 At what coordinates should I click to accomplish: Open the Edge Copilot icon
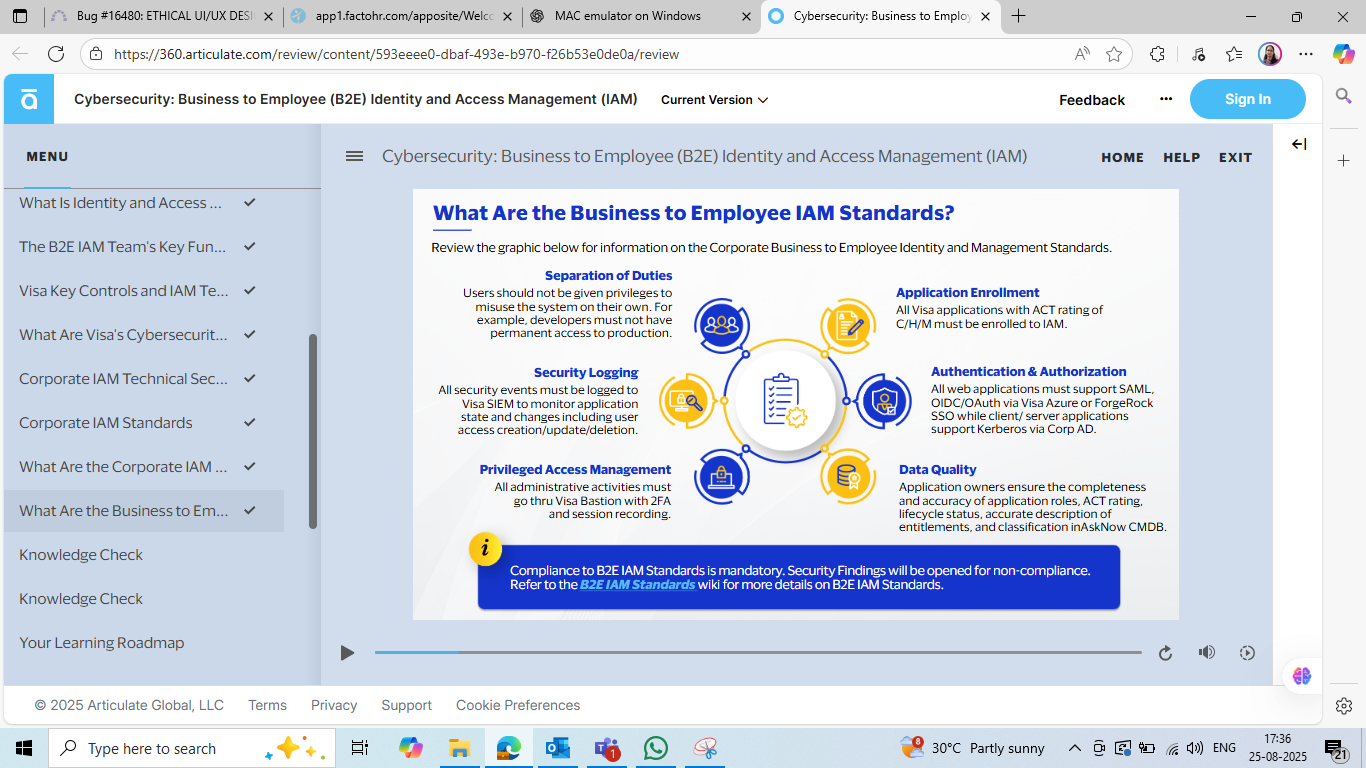[x=1343, y=54]
